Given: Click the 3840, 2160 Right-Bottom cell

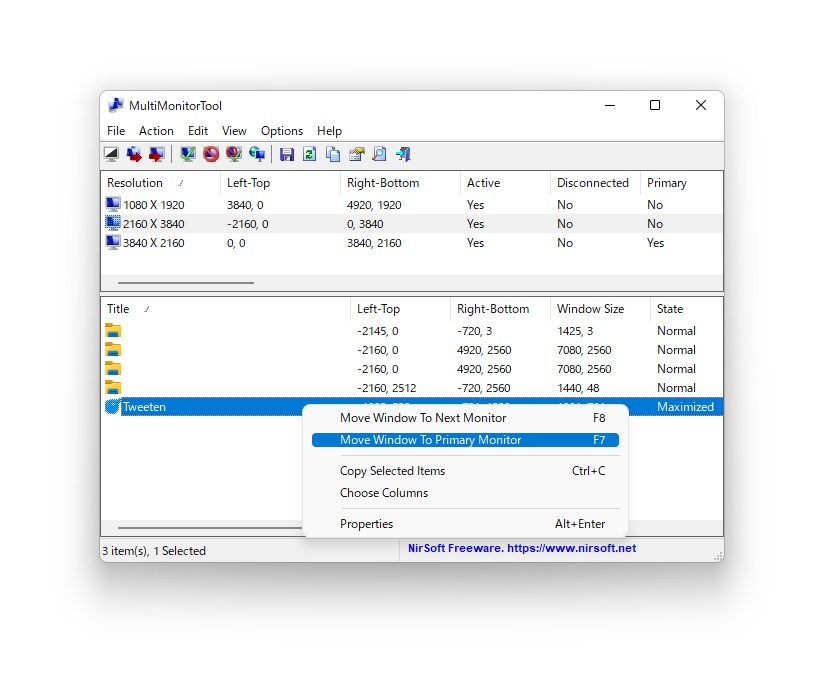Looking at the screenshot, I should (374, 243).
